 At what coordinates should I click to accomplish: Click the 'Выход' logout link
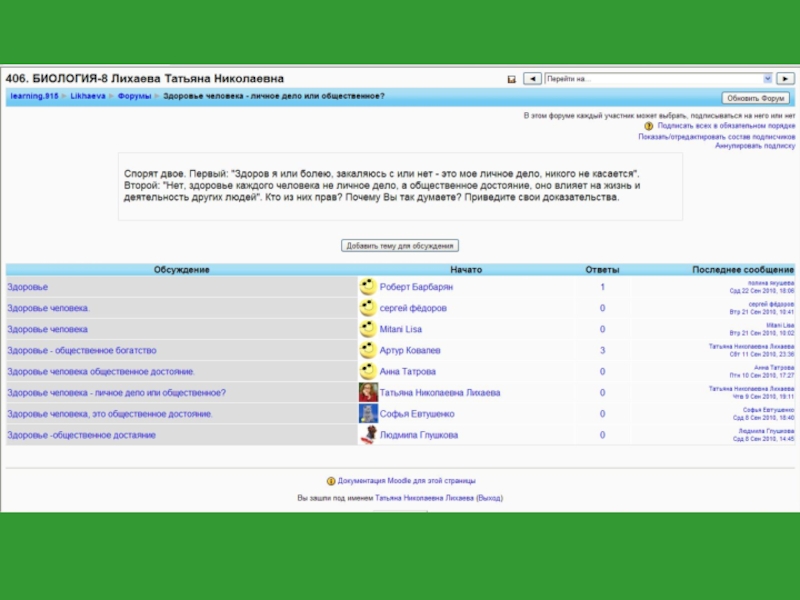pos(489,498)
